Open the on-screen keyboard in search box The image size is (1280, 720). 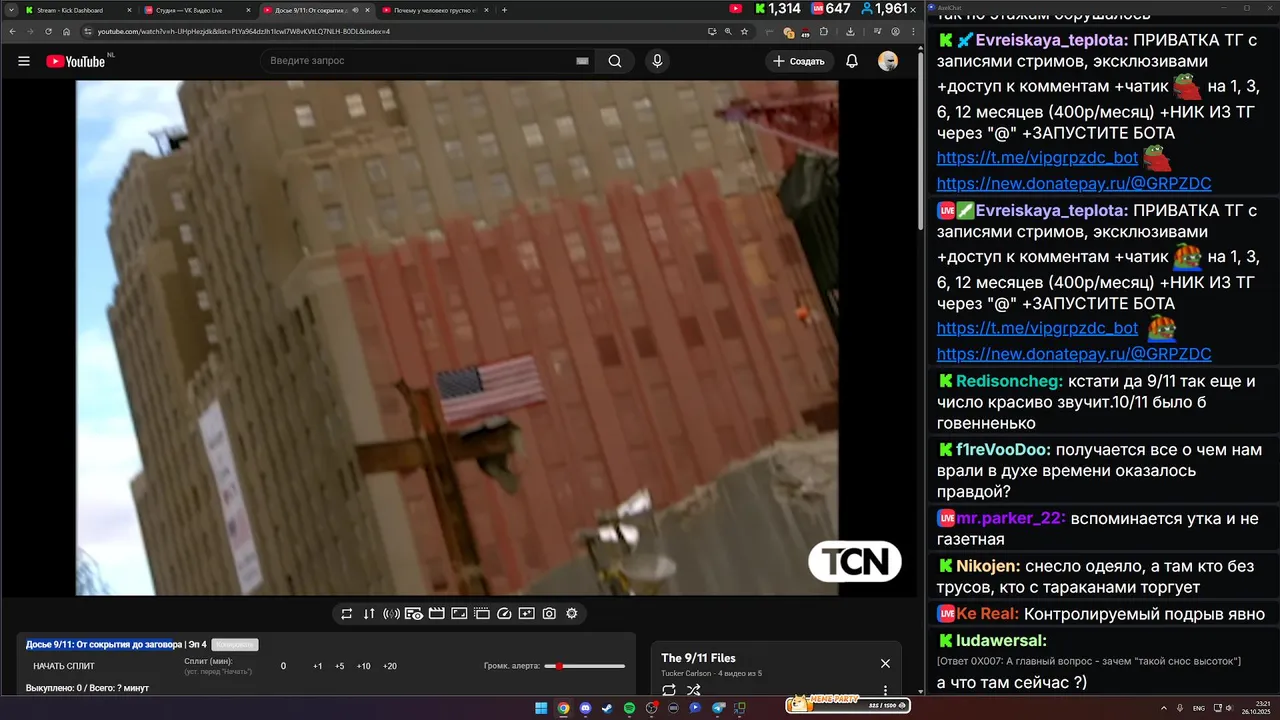tap(582, 61)
